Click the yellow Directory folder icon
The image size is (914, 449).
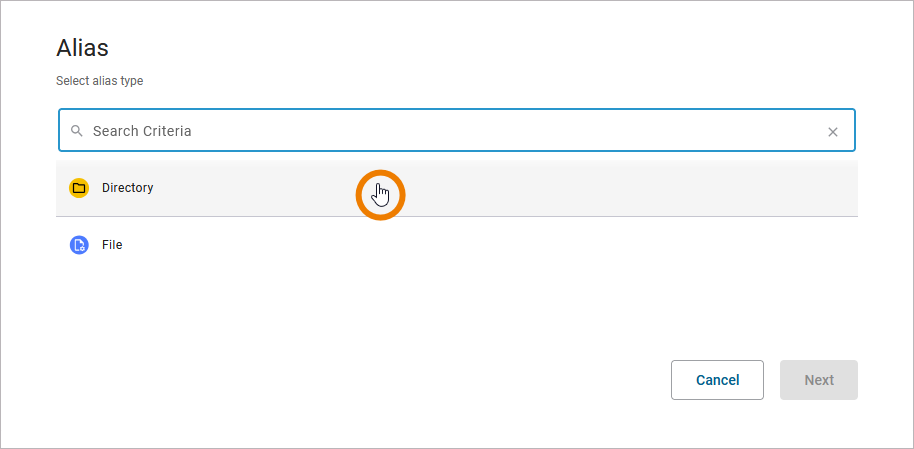[x=79, y=188]
